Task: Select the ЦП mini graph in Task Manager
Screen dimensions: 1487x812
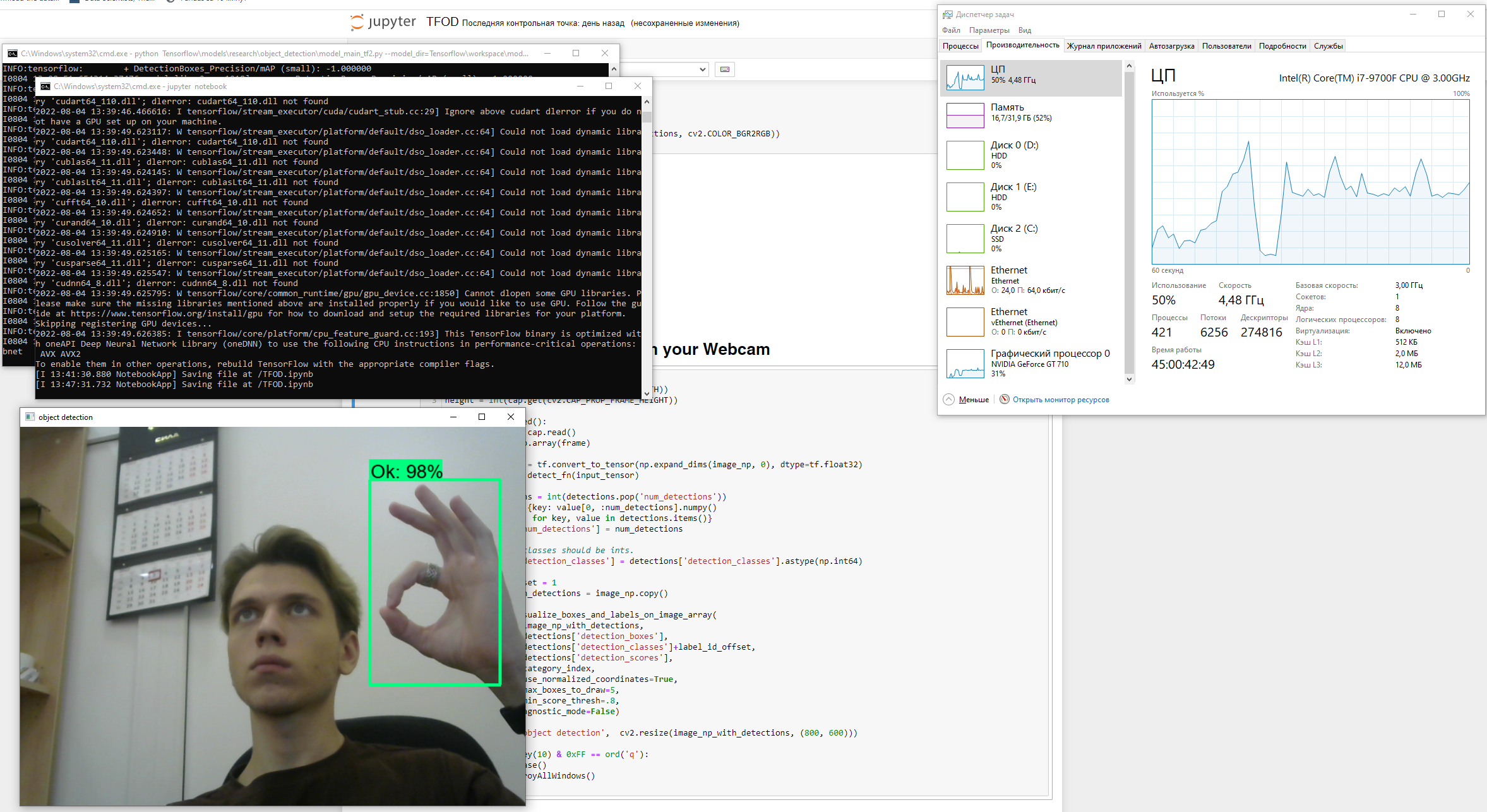Action: (965, 78)
